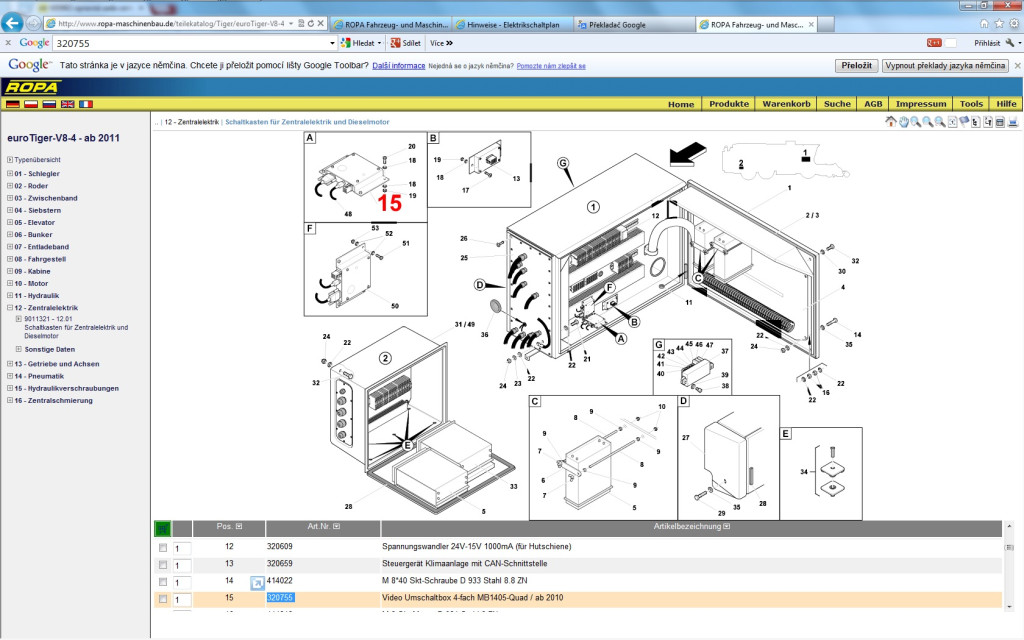Switch to the German flag language
The height and width of the screenshot is (640, 1024).
pyautogui.click(x=12, y=104)
